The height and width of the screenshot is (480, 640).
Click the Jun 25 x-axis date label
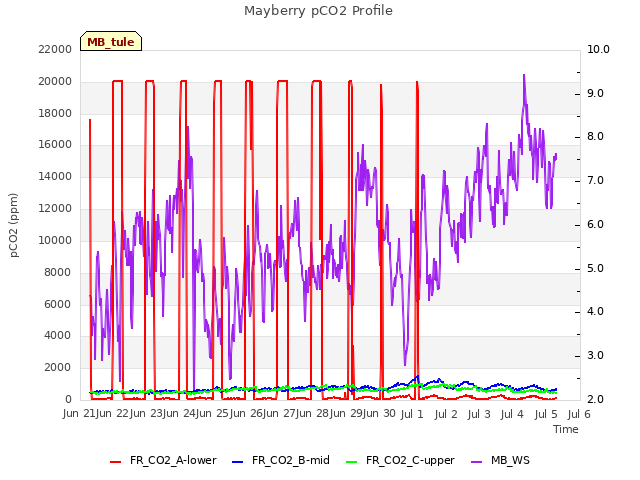[212, 414]
